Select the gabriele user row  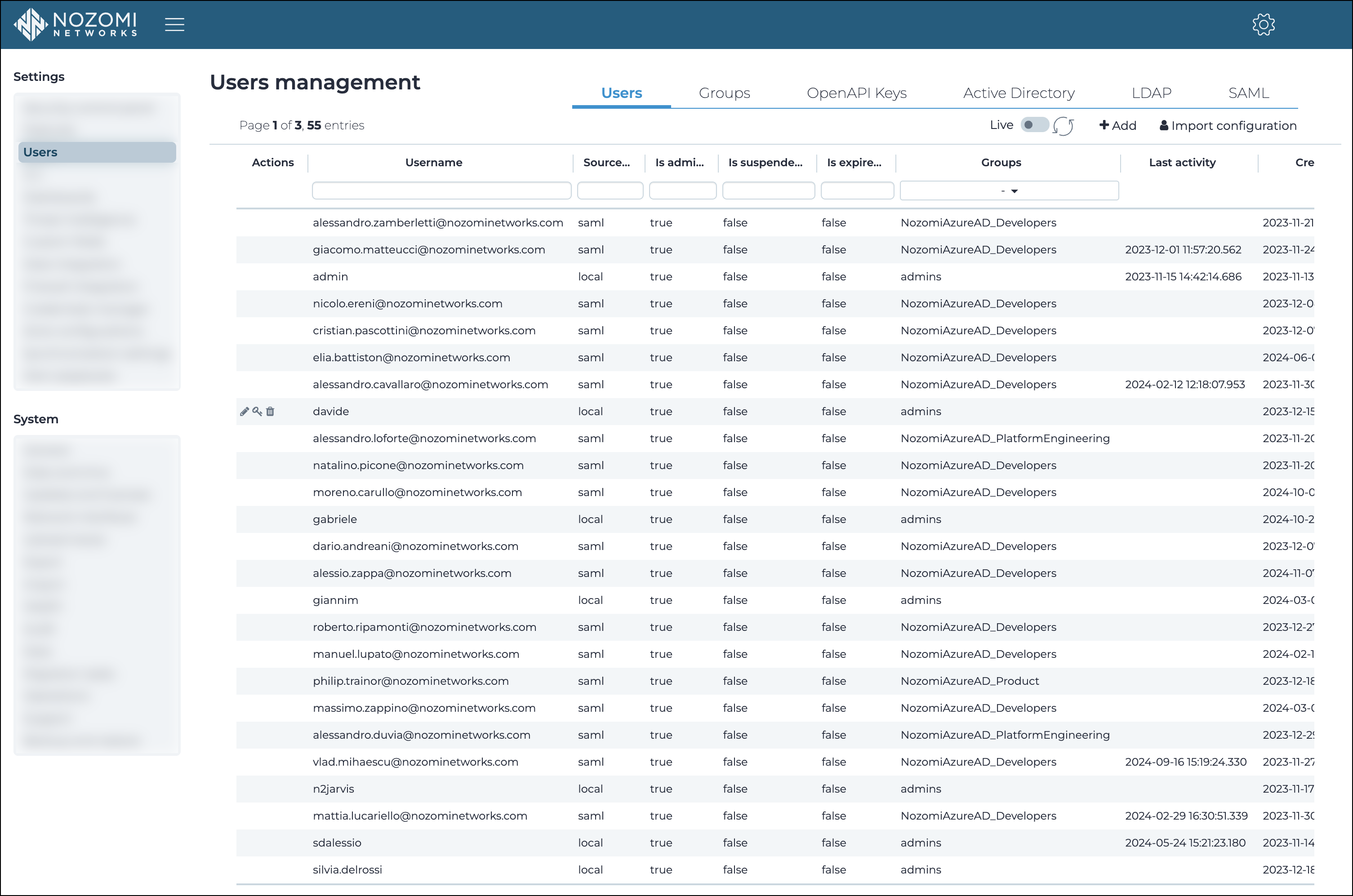tap(775, 519)
